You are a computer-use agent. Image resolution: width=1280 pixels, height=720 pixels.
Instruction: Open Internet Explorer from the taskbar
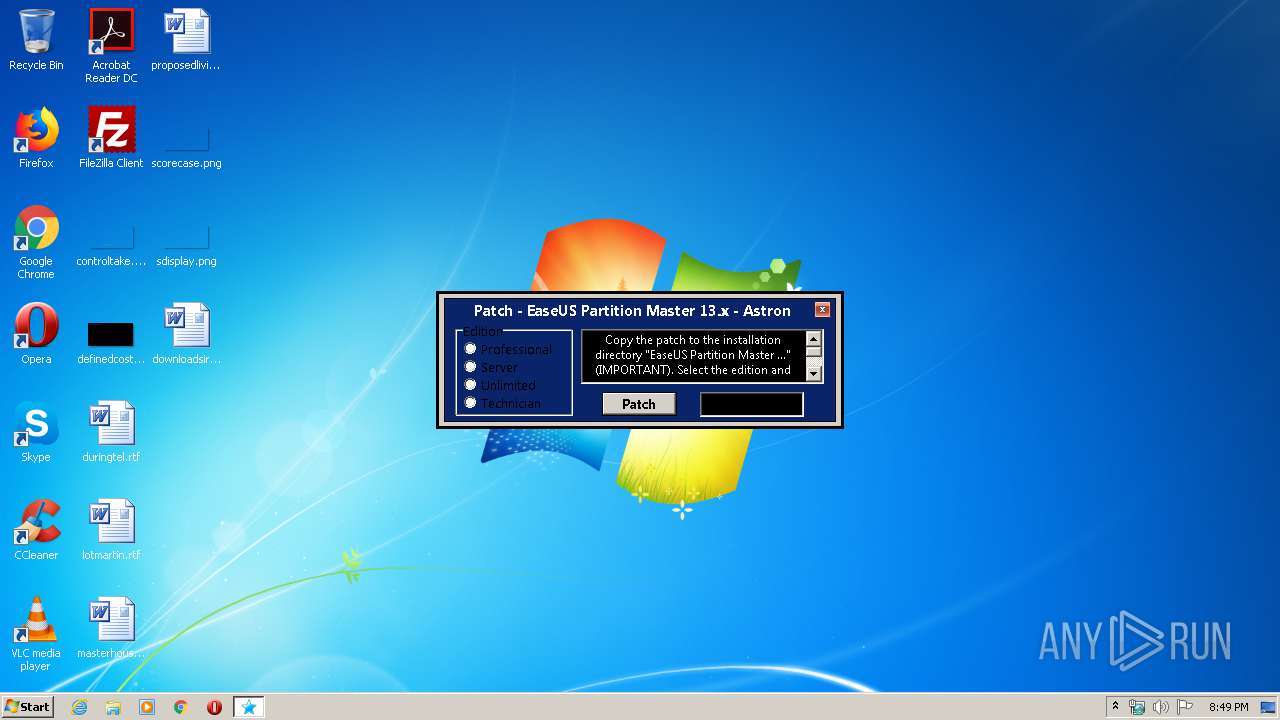[x=79, y=707]
